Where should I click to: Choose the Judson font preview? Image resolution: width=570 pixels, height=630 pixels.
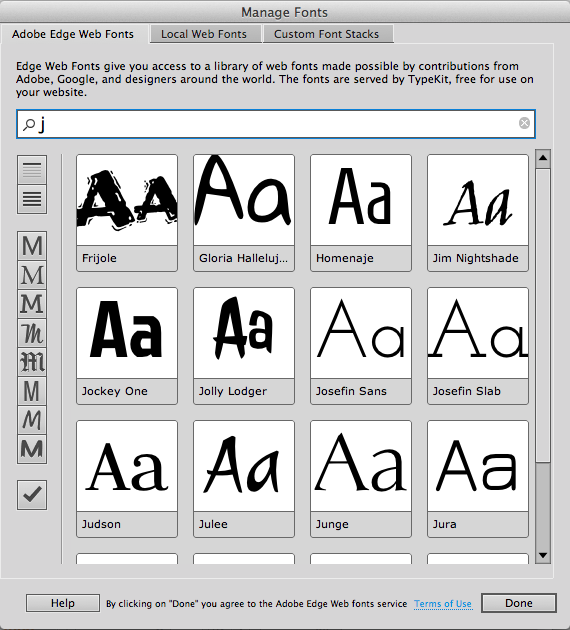127,466
